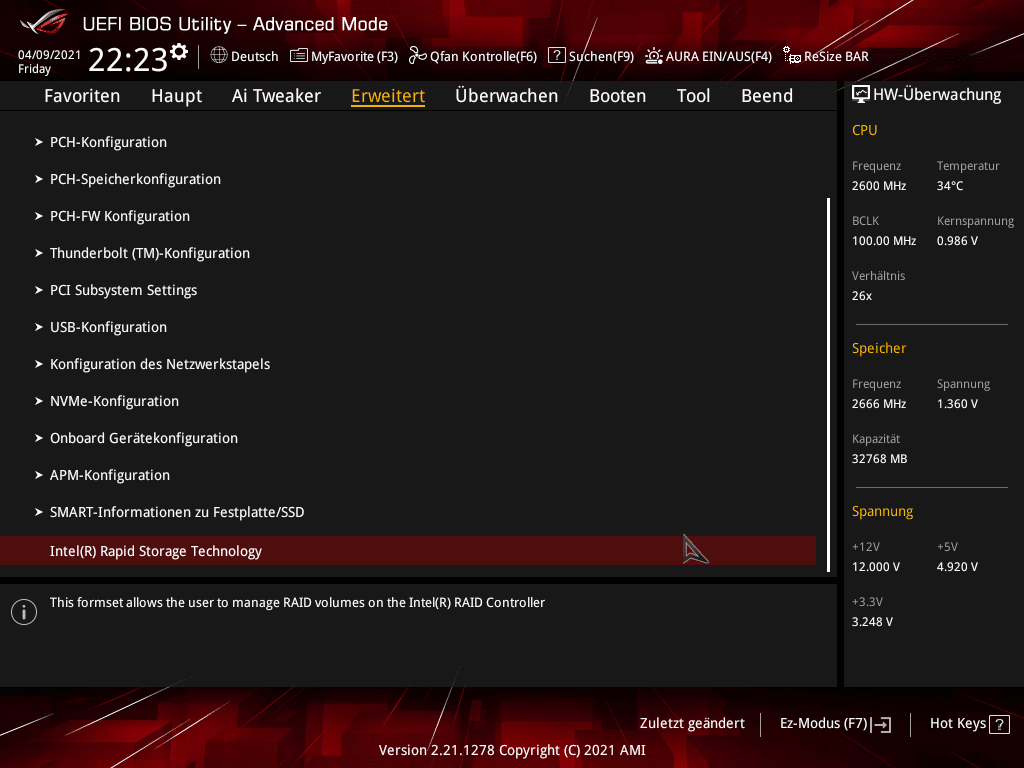Open the Ai Tweaker tab
The width and height of the screenshot is (1024, 768).
point(276,96)
